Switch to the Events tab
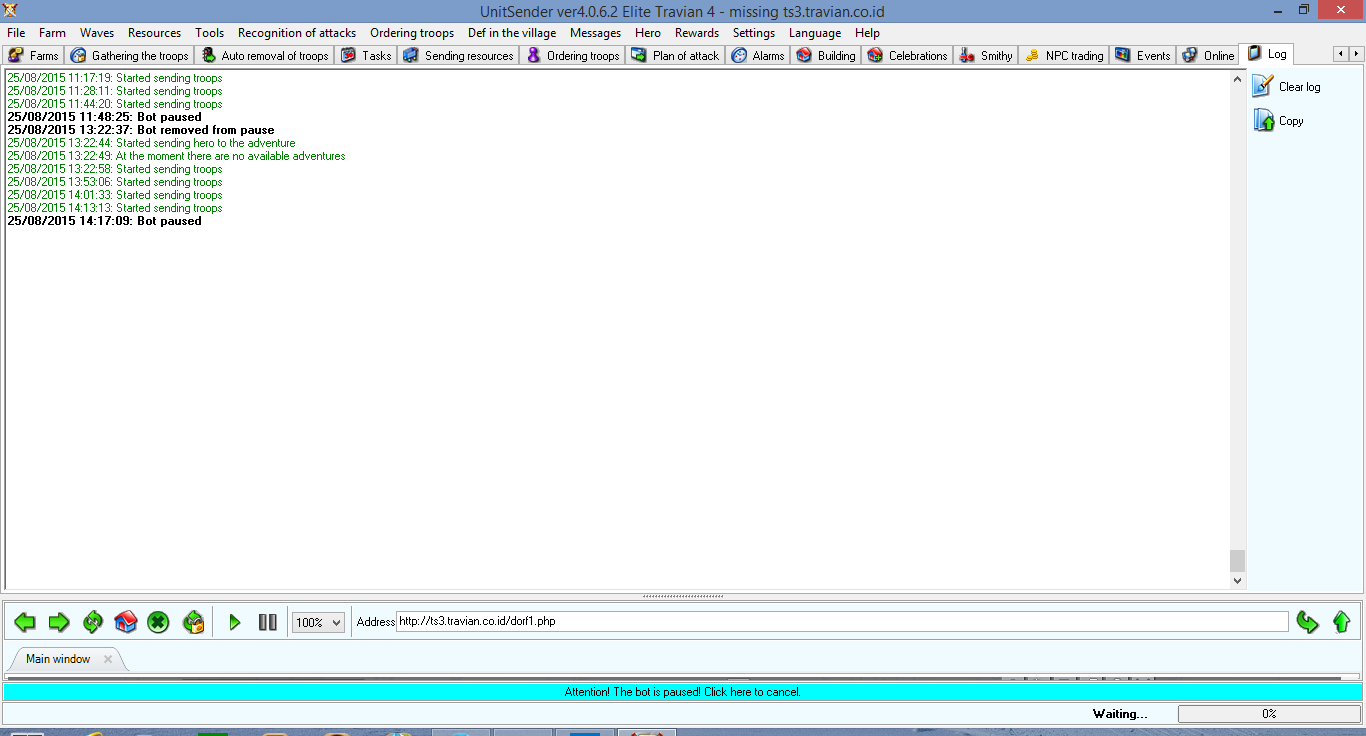Screen dimensions: 1366x736 1143,56
